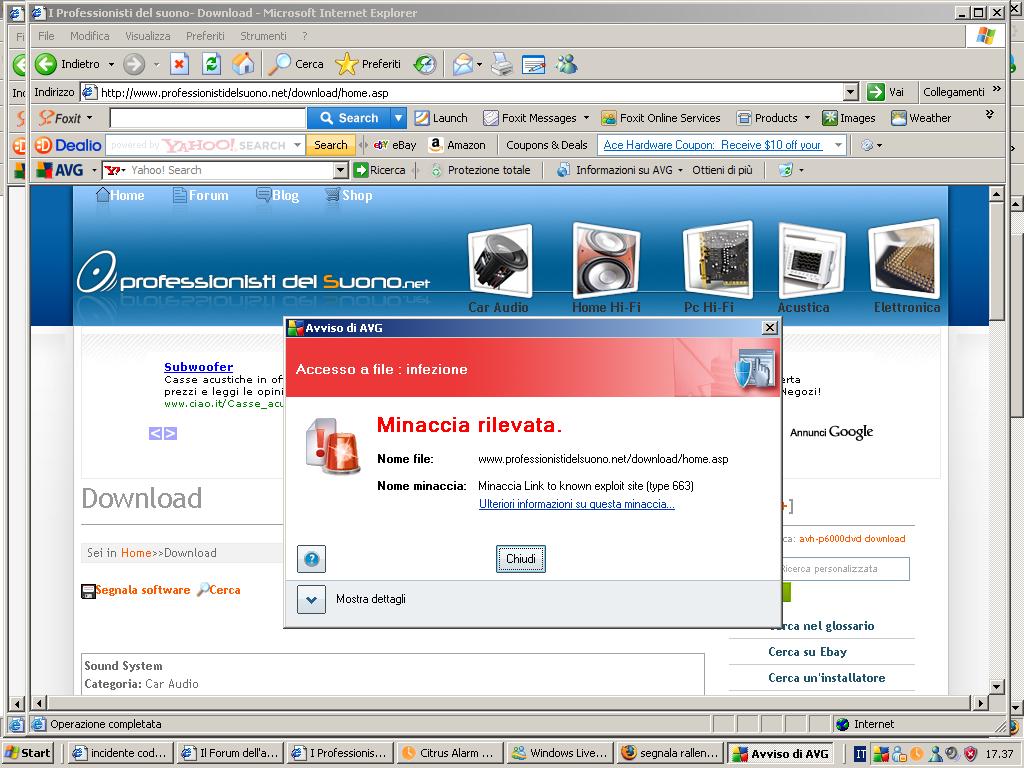Open the Forum site tab
Viewport: 1024px width, 768px height.
tap(200, 195)
